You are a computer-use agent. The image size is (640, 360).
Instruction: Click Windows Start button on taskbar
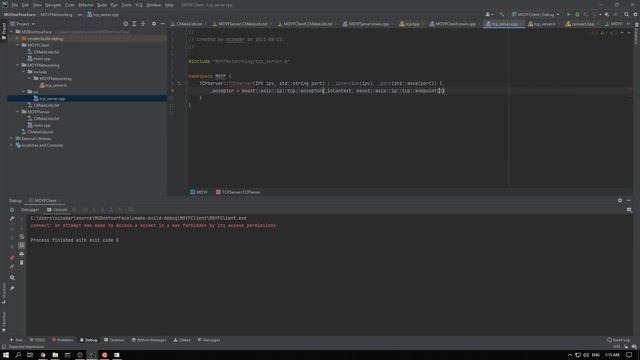click(6, 355)
